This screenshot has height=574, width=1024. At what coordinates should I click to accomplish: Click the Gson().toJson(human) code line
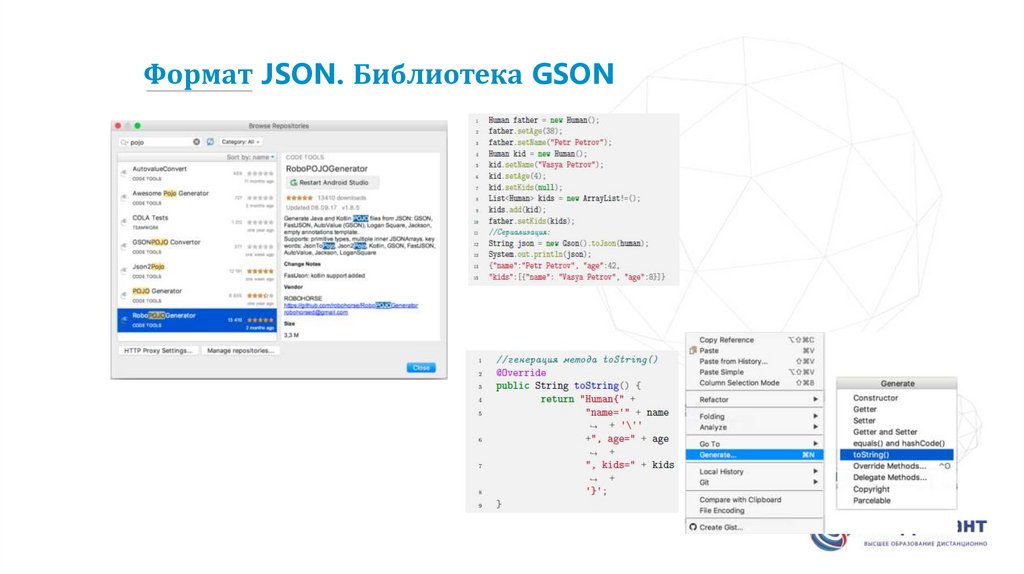coord(569,244)
